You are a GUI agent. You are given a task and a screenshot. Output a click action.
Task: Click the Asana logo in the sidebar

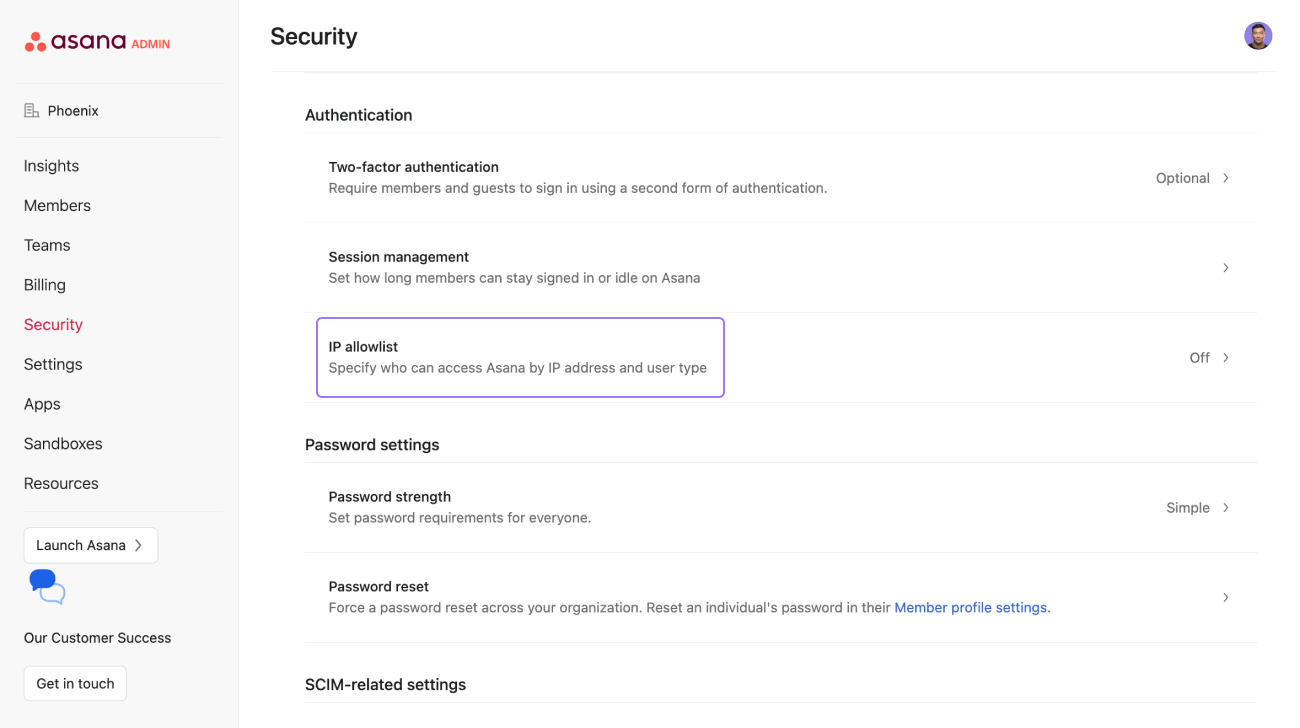tap(85, 41)
